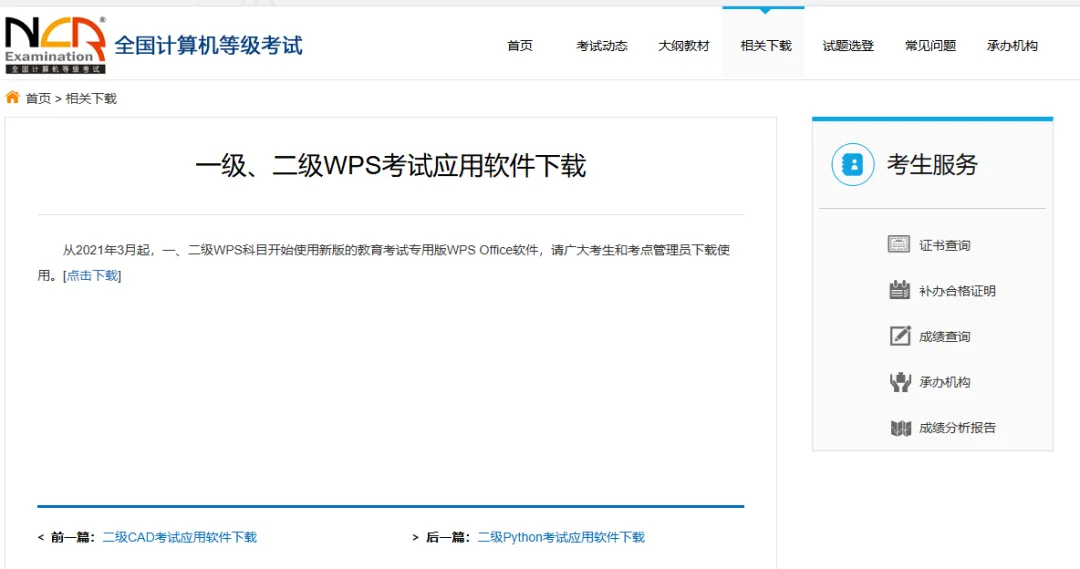This screenshot has height=569, width=1080.
Task: Open the 成绩分析报告 sidebar link
Action: (x=957, y=428)
